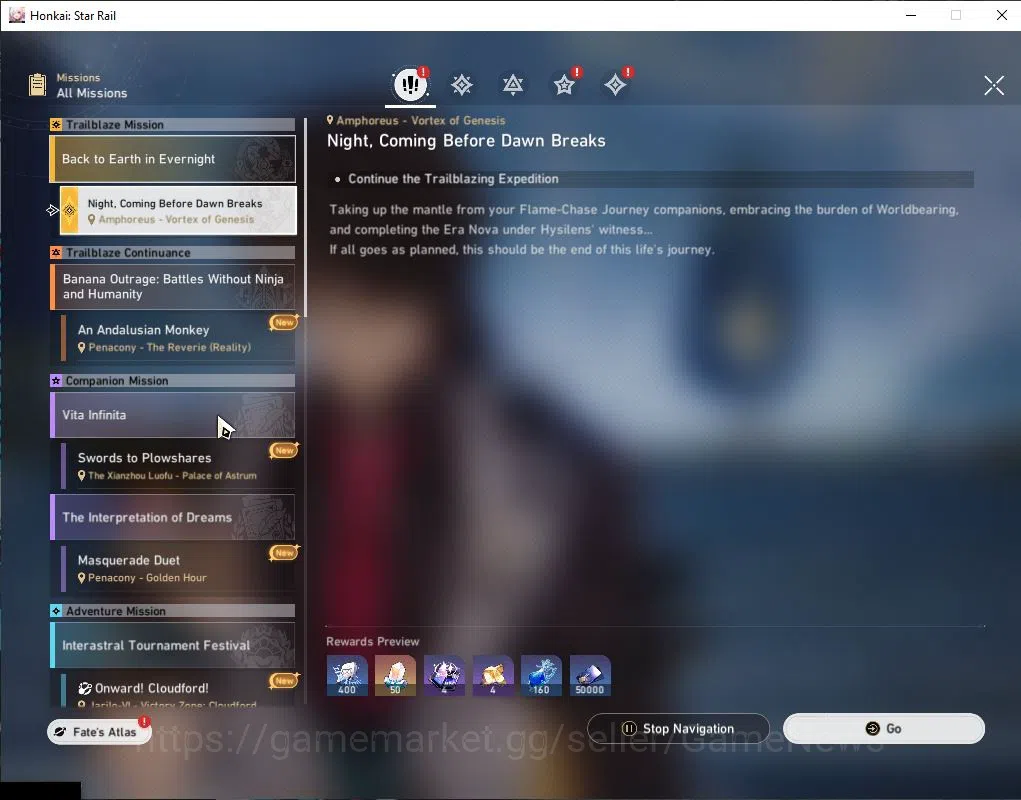Open The Interpretation of Dreams mission group

coord(173,517)
